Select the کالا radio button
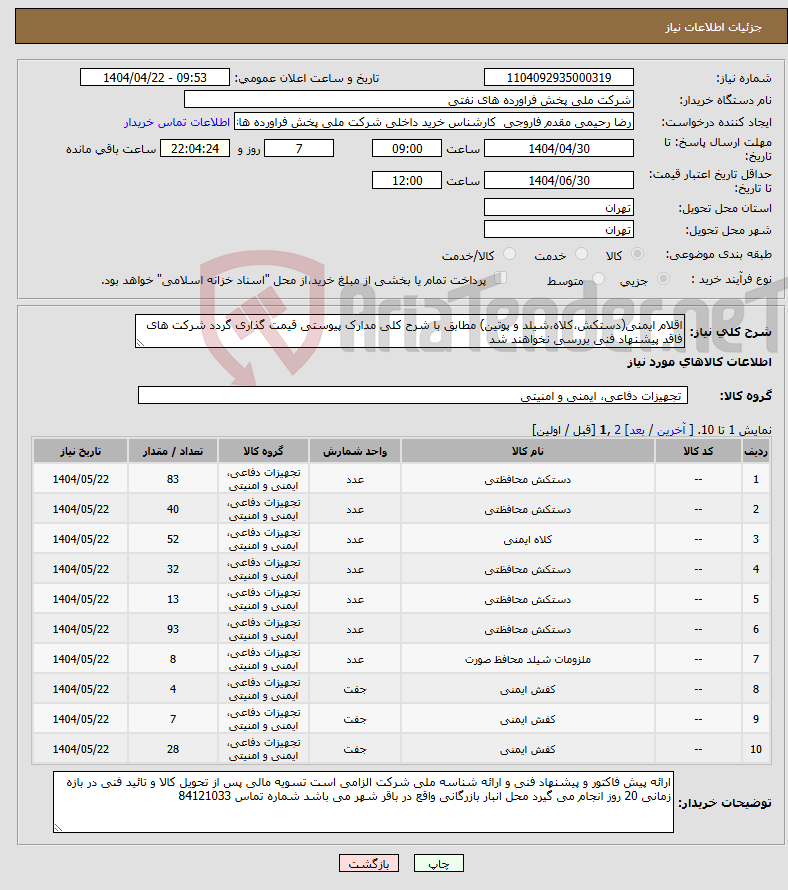The width and height of the screenshot is (788, 890). pyautogui.click(x=638, y=254)
